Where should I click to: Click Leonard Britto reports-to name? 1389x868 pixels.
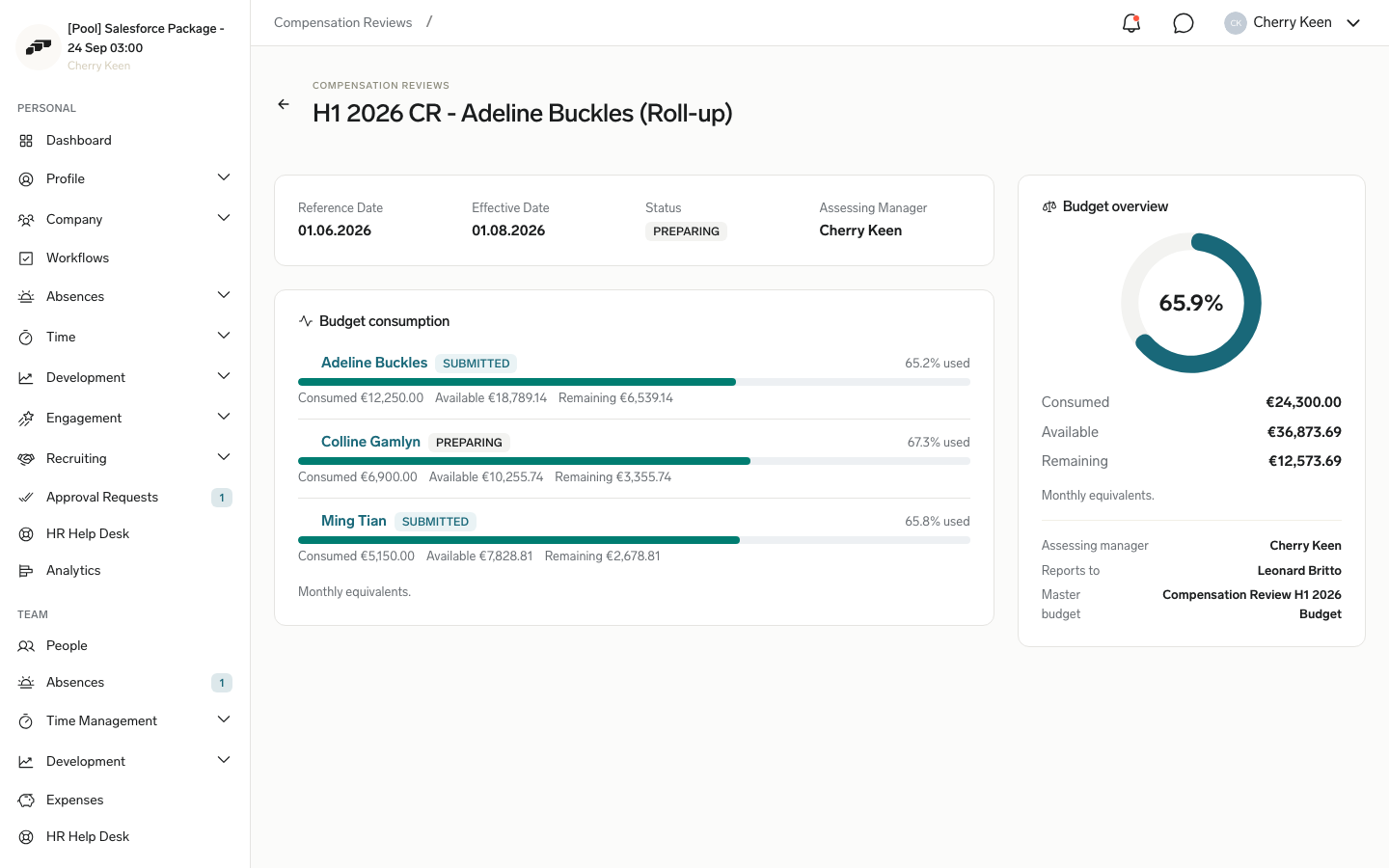pos(1299,571)
